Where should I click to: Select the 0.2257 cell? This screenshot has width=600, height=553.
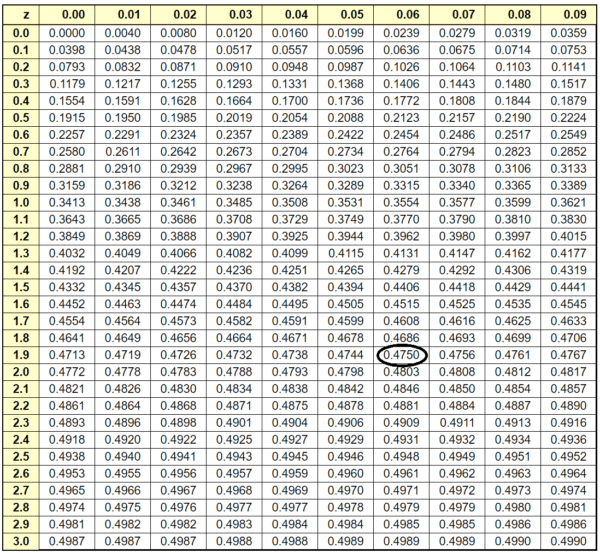pyautogui.click(x=67, y=135)
